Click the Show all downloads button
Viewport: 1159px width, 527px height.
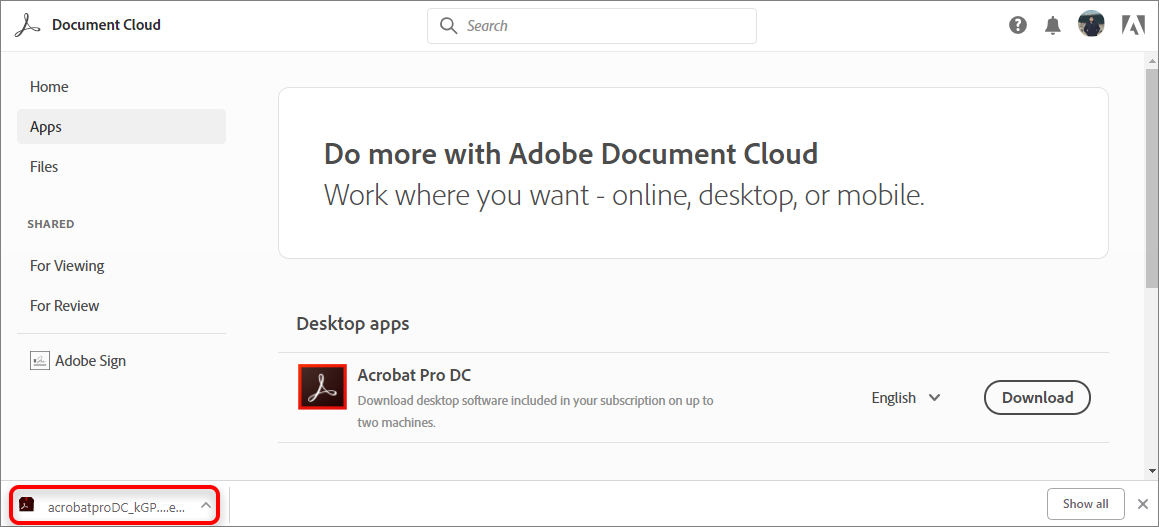pyautogui.click(x=1085, y=504)
